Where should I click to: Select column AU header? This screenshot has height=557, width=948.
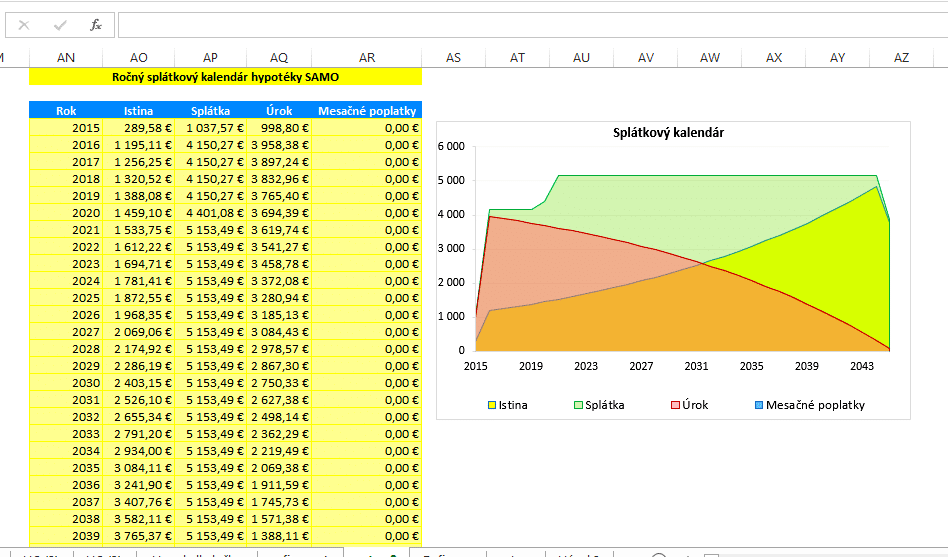point(581,57)
